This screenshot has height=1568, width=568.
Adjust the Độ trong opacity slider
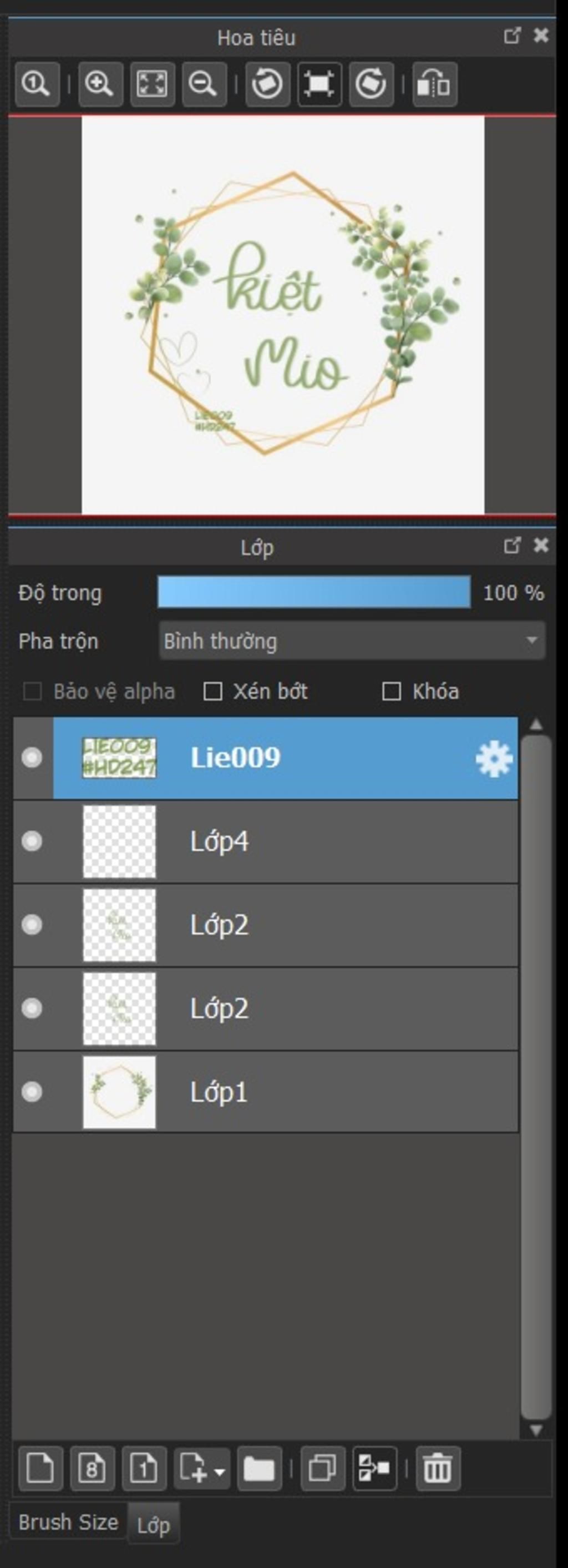point(314,592)
